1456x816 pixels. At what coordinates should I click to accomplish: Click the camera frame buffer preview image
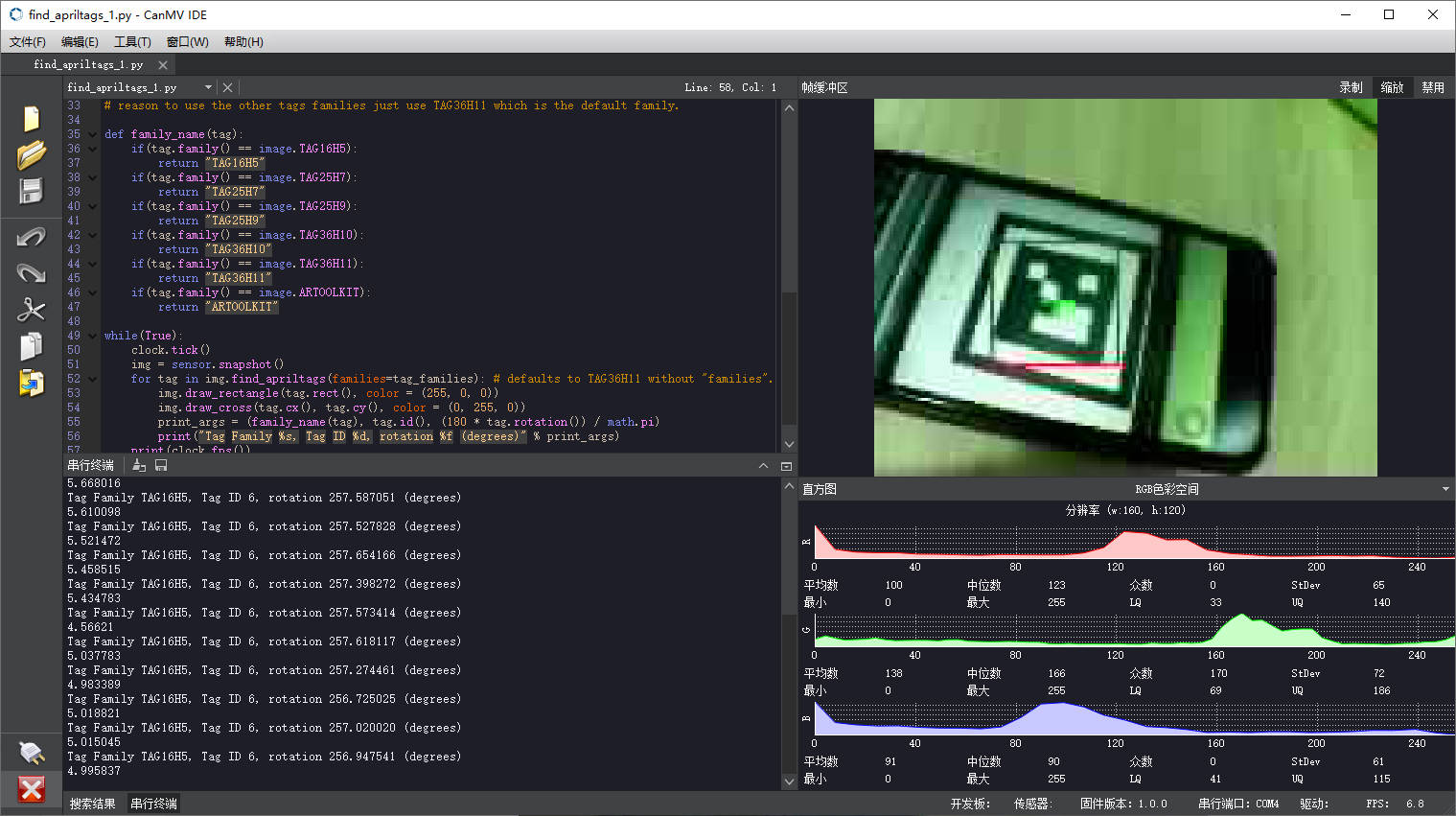[1125, 288]
